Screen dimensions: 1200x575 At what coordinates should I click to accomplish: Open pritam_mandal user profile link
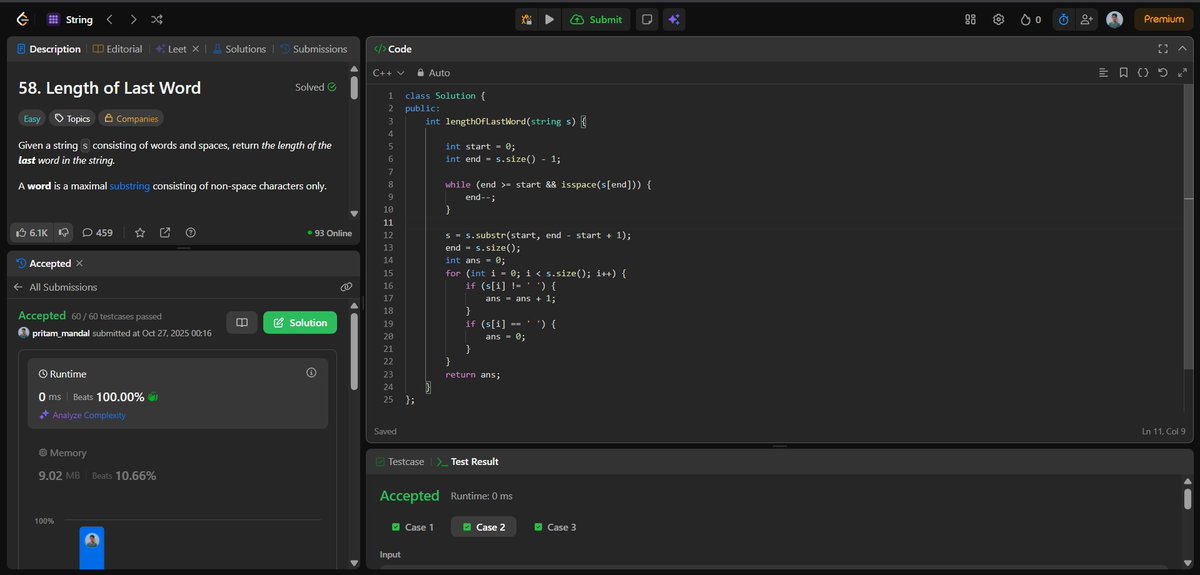pos(60,333)
